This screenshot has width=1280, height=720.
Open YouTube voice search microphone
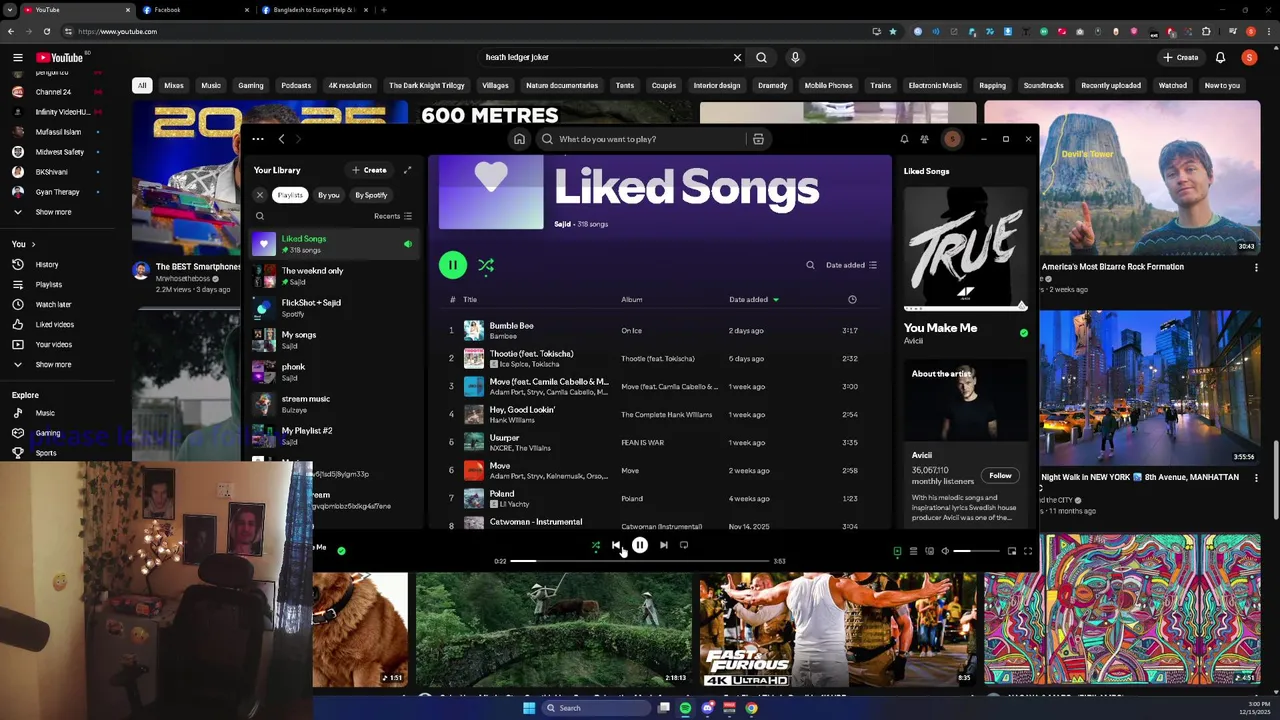[x=795, y=57]
